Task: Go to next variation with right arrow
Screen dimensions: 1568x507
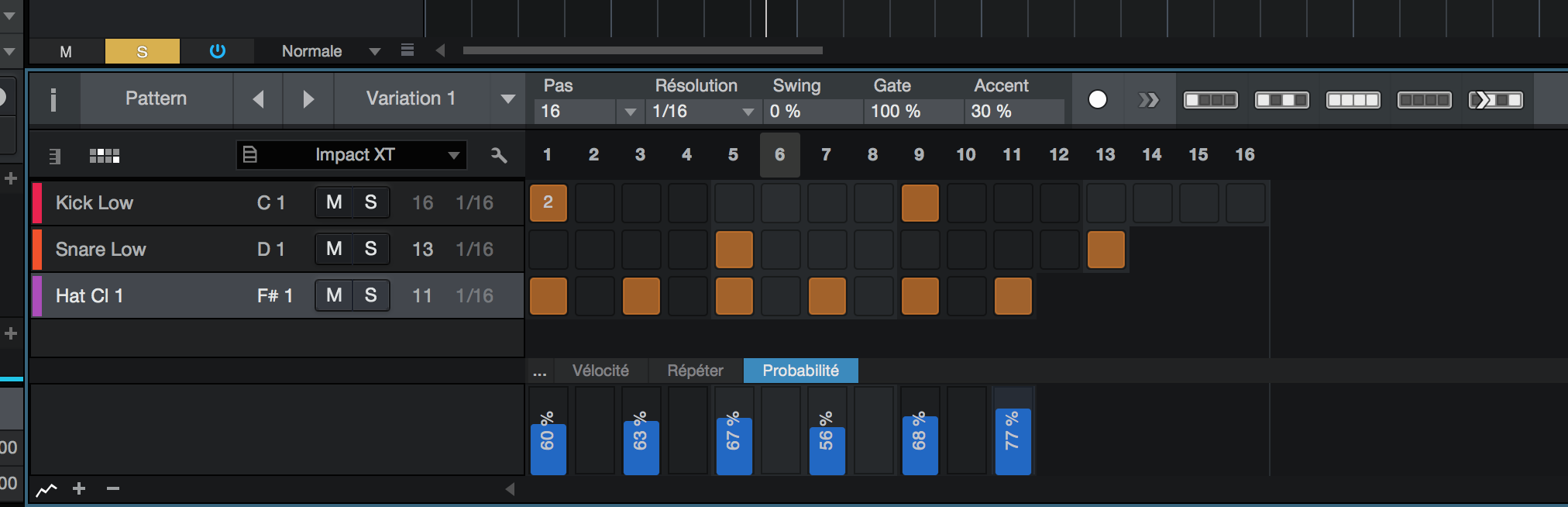Action: coord(308,99)
